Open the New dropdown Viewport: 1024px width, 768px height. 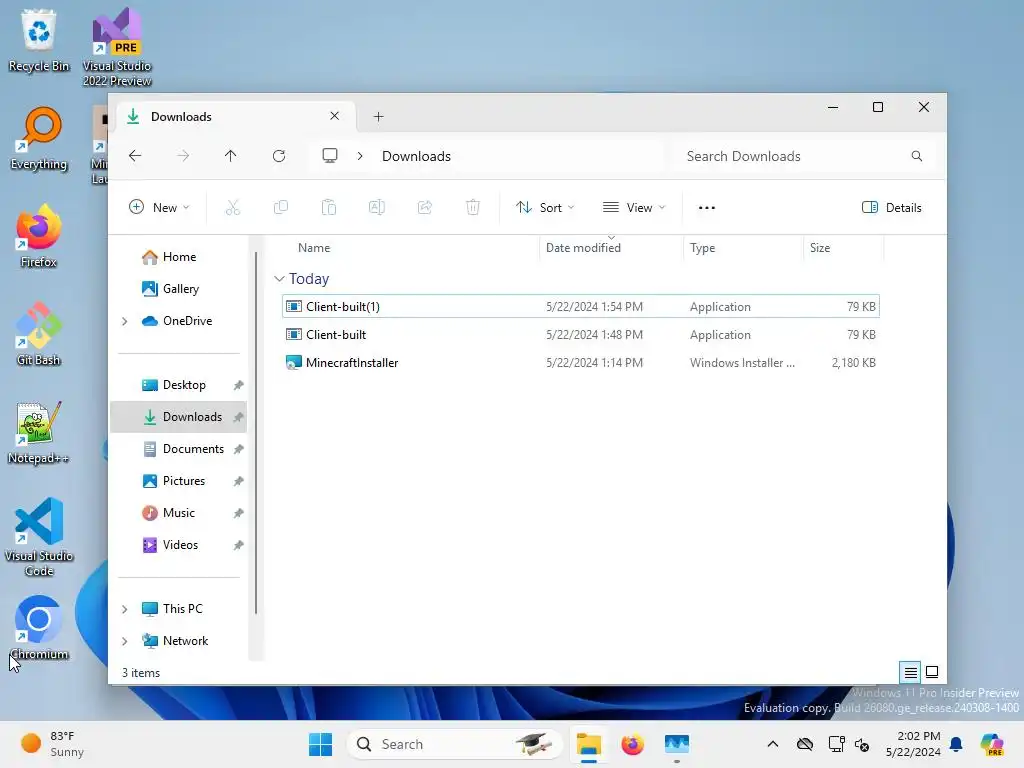coord(159,208)
